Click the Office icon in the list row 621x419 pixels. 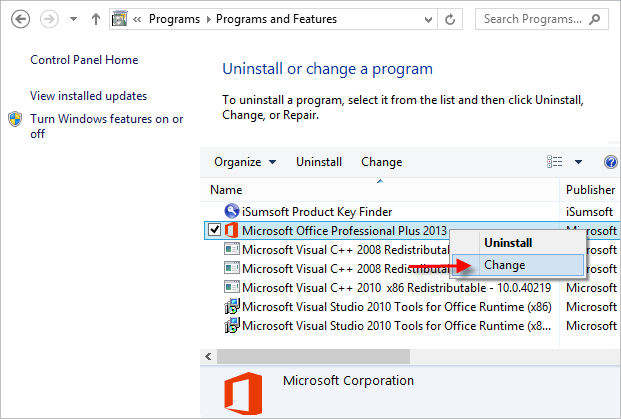[x=231, y=230]
